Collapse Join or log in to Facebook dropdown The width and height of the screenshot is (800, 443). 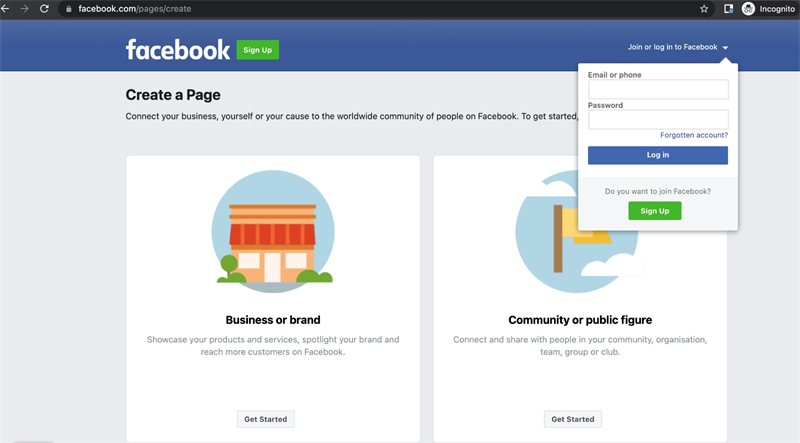pyautogui.click(x=678, y=47)
